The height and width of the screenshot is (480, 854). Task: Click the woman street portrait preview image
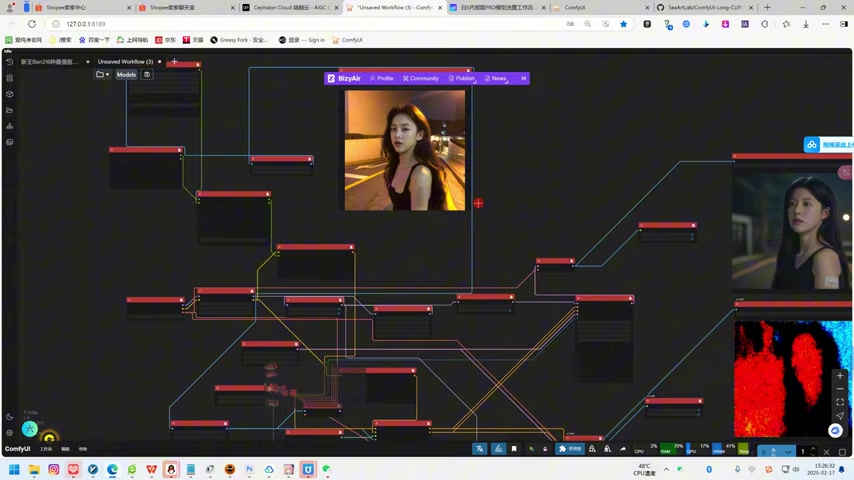[405, 150]
